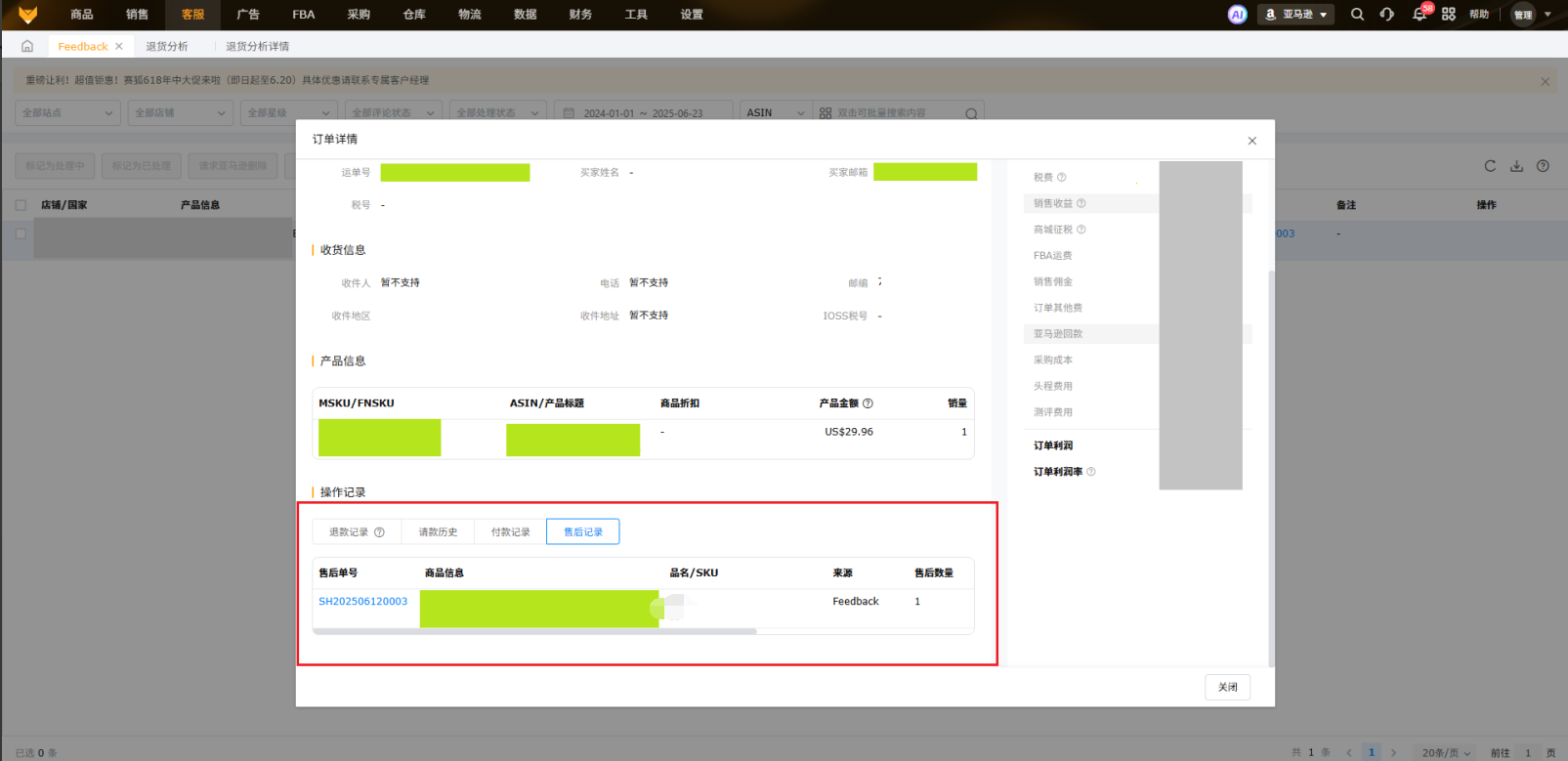The height and width of the screenshot is (761, 1568).
Task: Open after-sales order SH202506120003
Action: pos(363,602)
